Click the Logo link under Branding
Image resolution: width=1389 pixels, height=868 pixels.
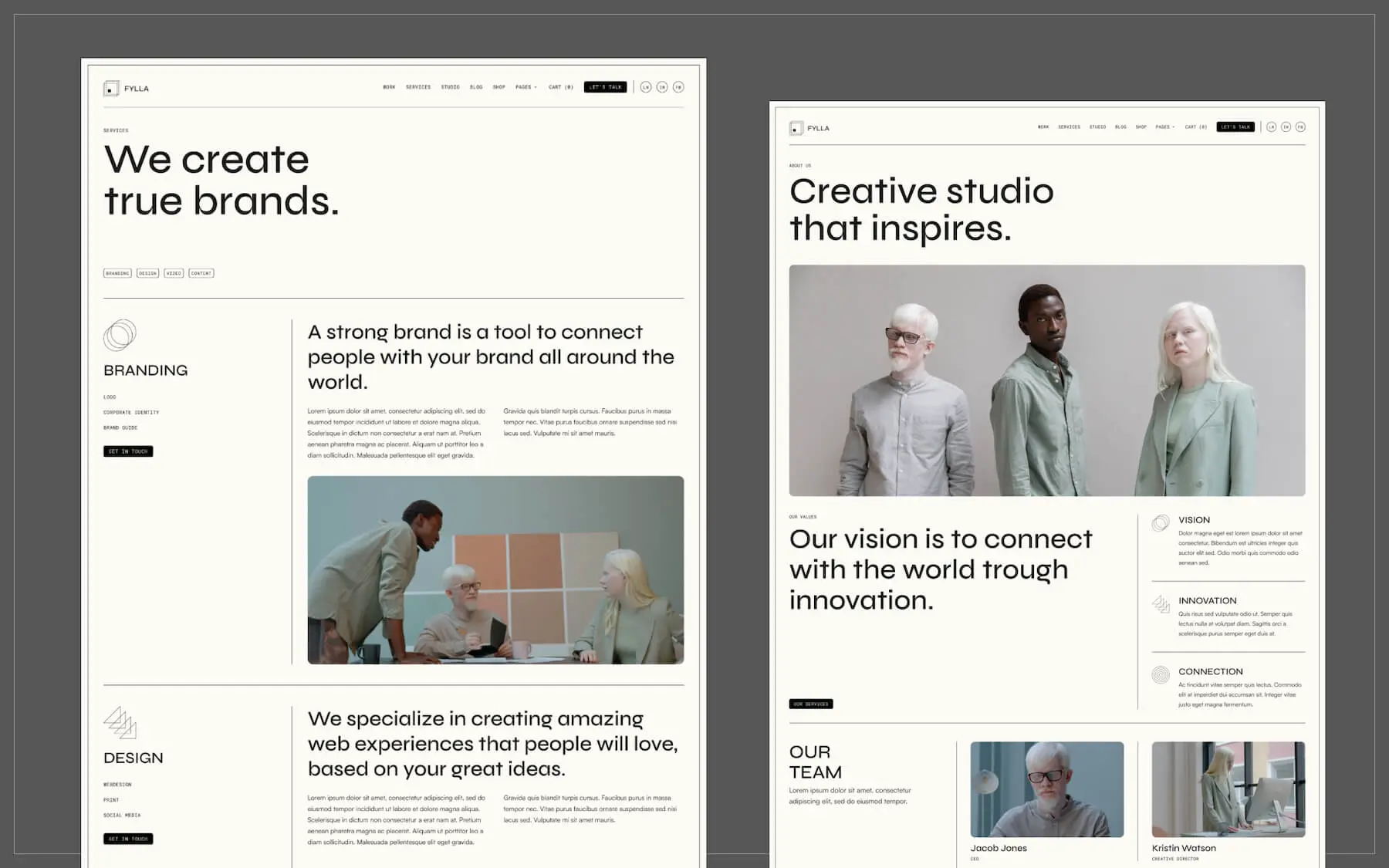tap(110, 397)
